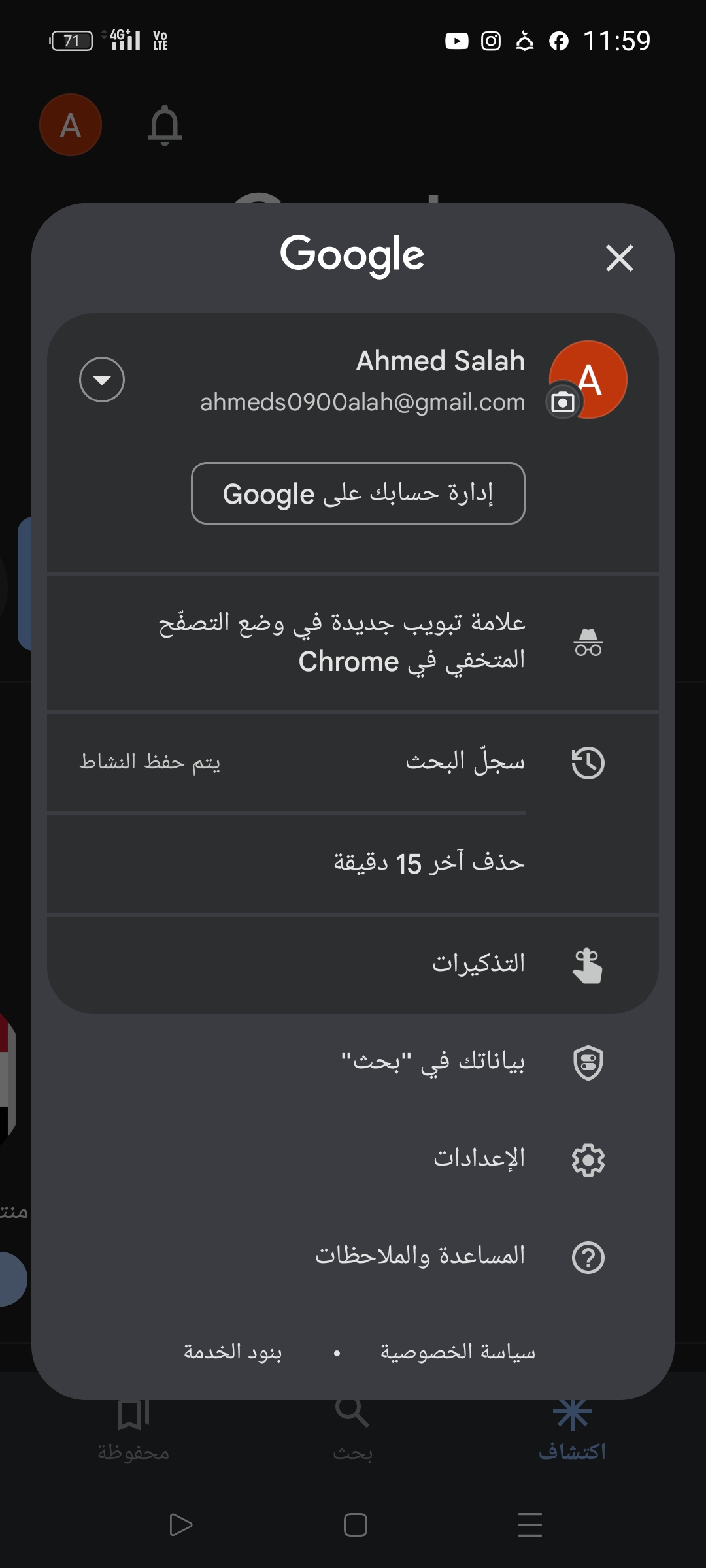Open your data in Search shield icon
Screen dimensions: 706x1568
(x=588, y=1062)
